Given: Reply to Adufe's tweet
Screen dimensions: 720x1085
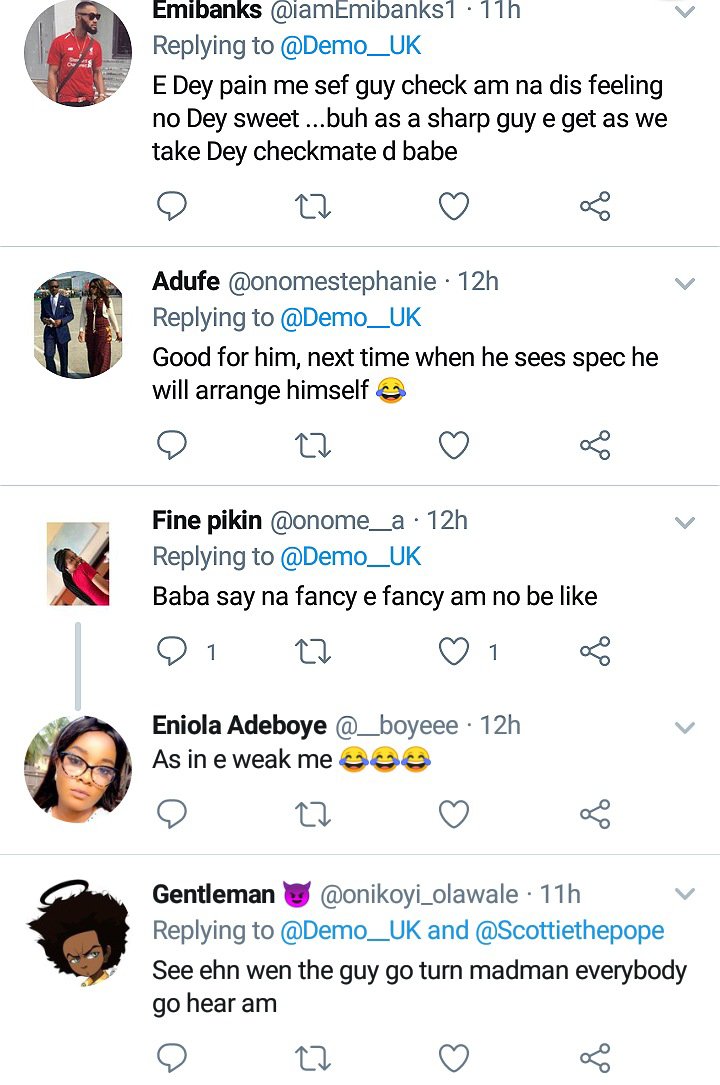Looking at the screenshot, I should [x=173, y=445].
